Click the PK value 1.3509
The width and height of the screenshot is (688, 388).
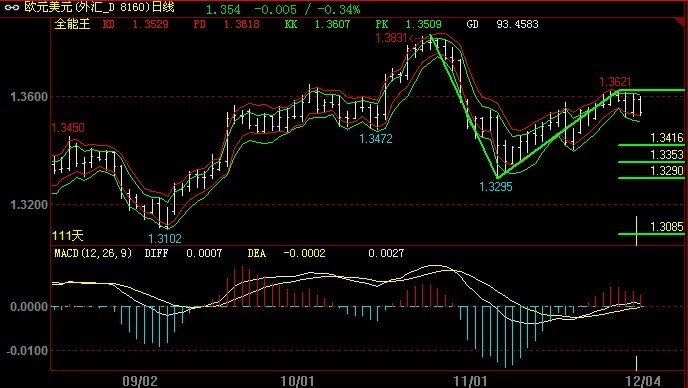[x=423, y=24]
